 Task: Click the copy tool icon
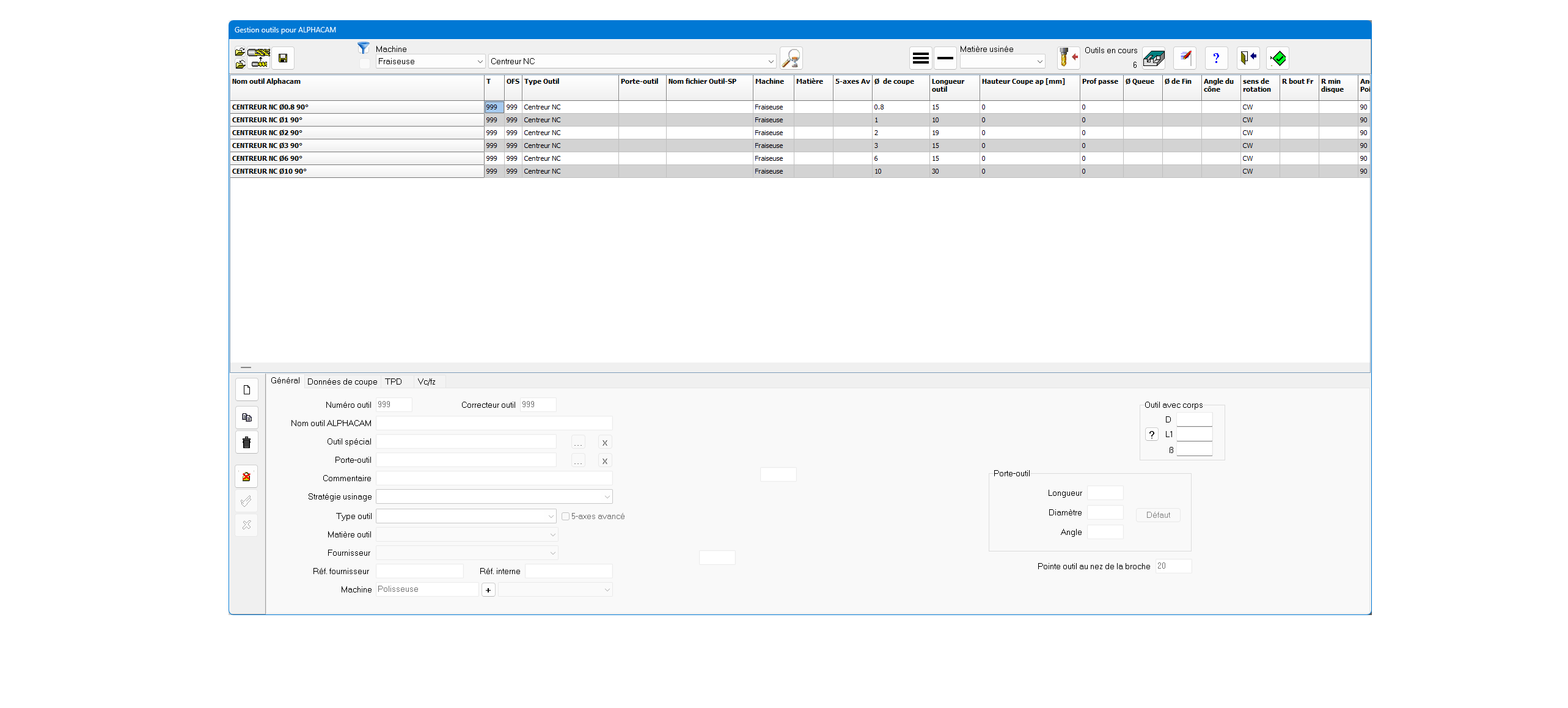coord(247,418)
